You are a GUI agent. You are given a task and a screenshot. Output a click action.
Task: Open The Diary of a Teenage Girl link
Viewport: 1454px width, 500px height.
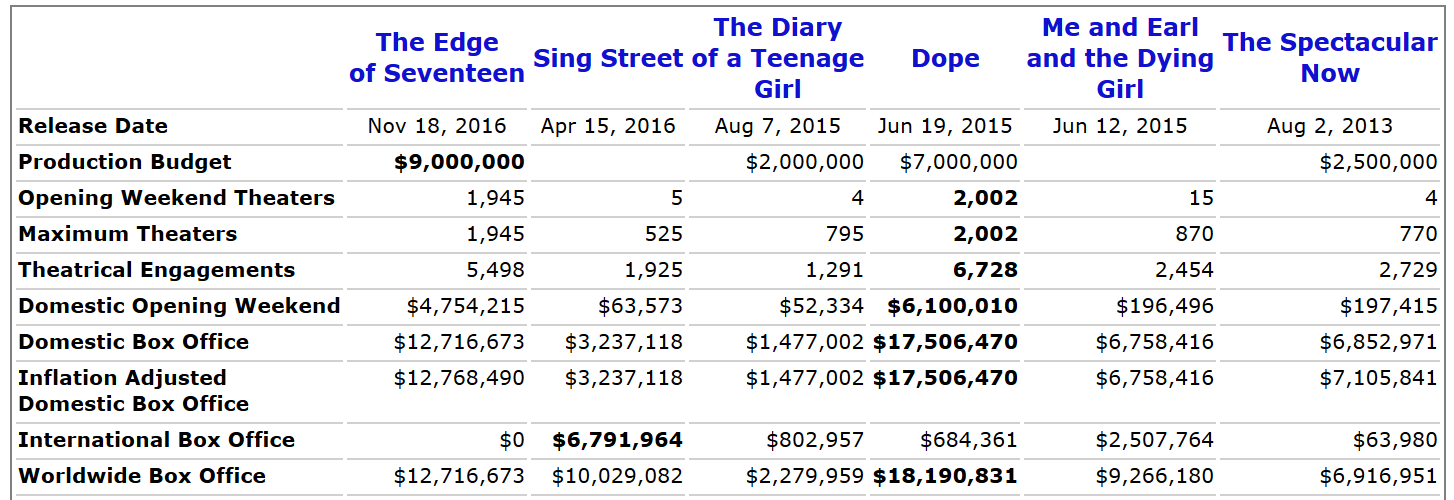coord(778,58)
